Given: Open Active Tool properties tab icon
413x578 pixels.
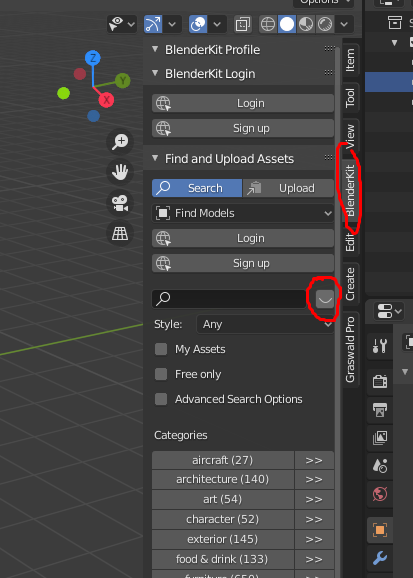Looking at the screenshot, I should 379,346.
